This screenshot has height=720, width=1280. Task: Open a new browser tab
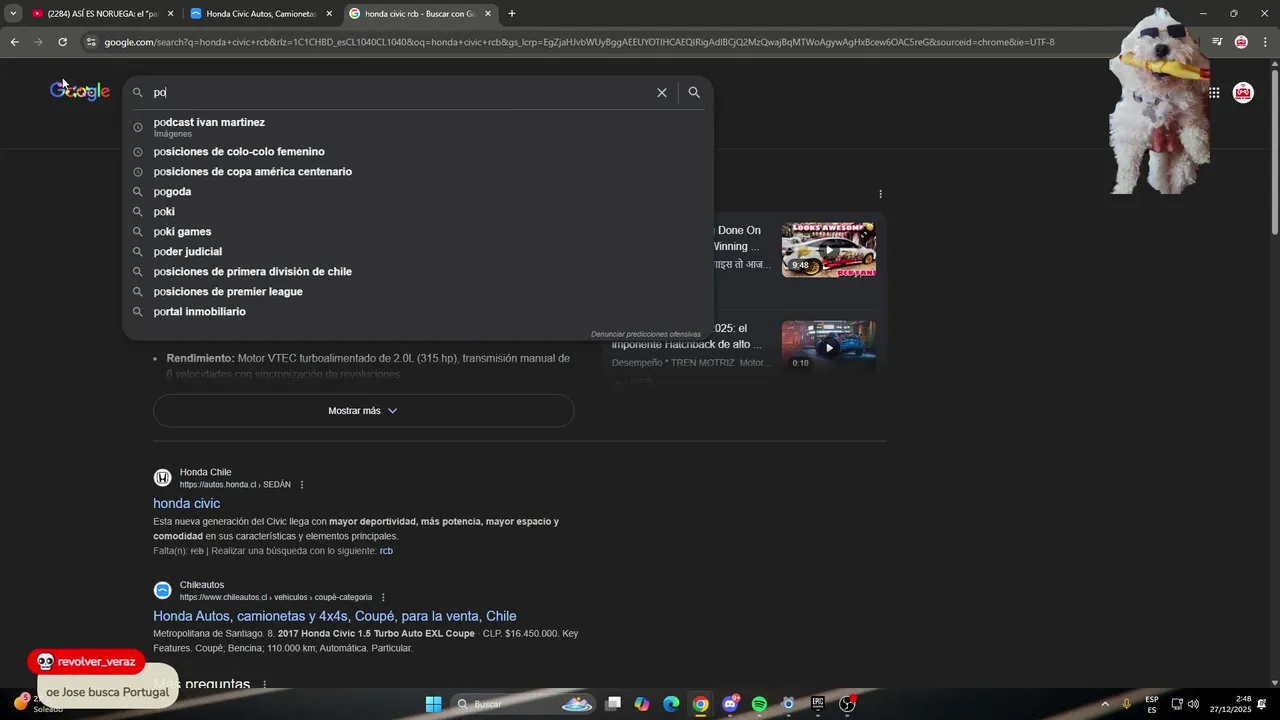(x=512, y=14)
